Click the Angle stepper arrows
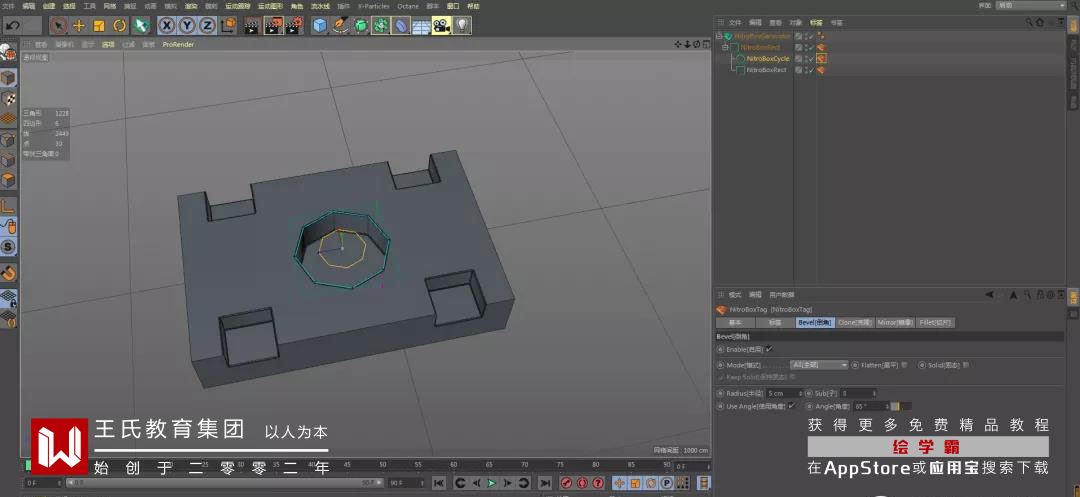 coord(888,406)
